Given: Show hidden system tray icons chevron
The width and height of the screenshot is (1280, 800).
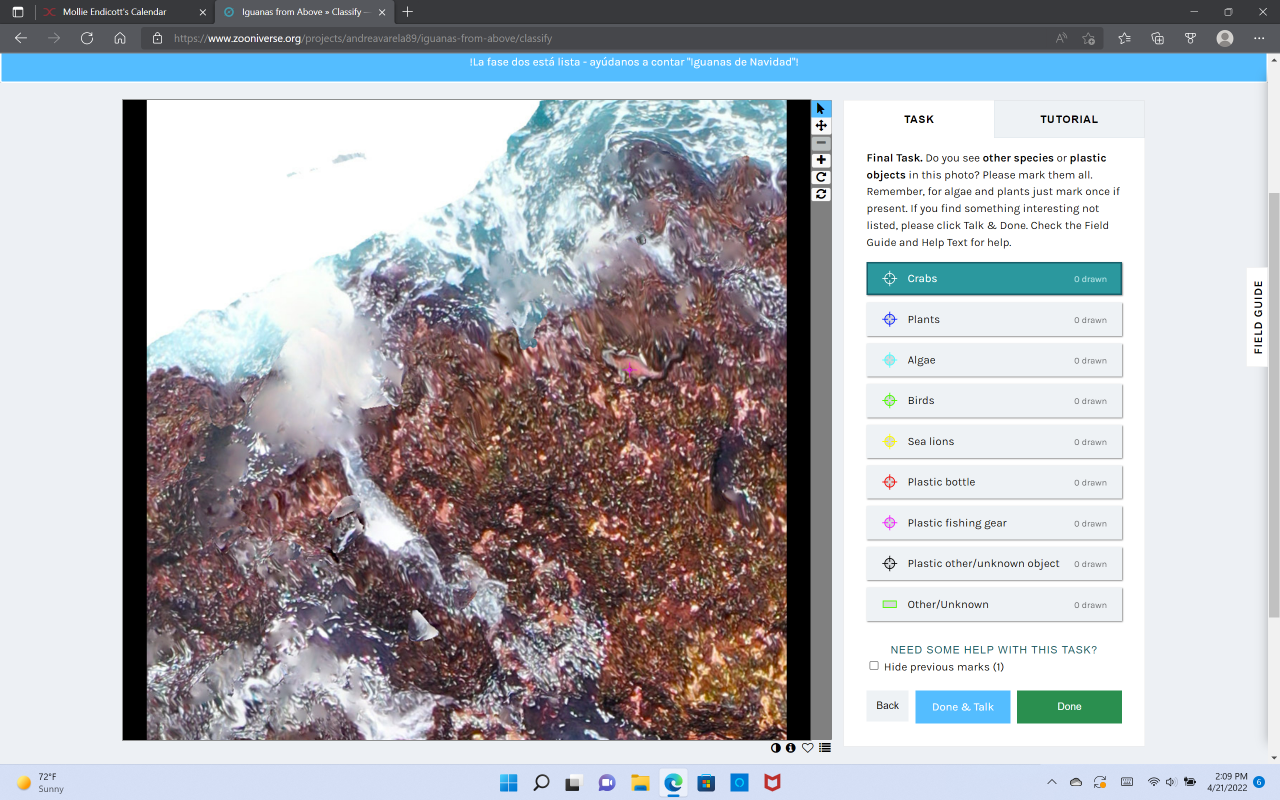Looking at the screenshot, I should point(1051,782).
